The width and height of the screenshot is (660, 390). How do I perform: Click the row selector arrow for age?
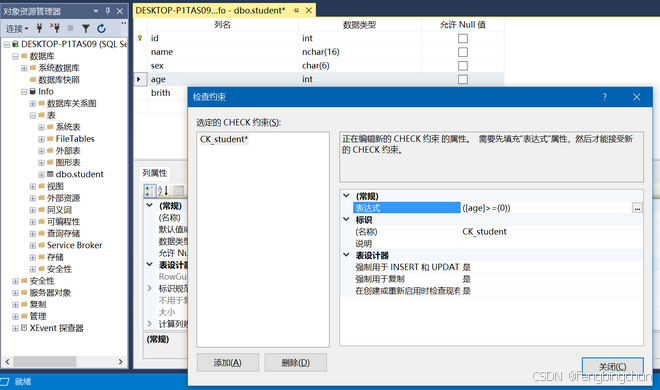(140, 79)
